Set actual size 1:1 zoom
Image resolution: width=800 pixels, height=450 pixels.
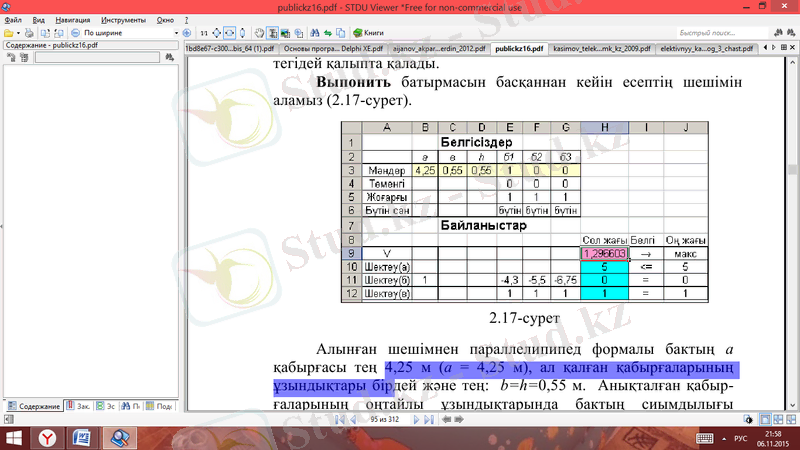tap(204, 32)
